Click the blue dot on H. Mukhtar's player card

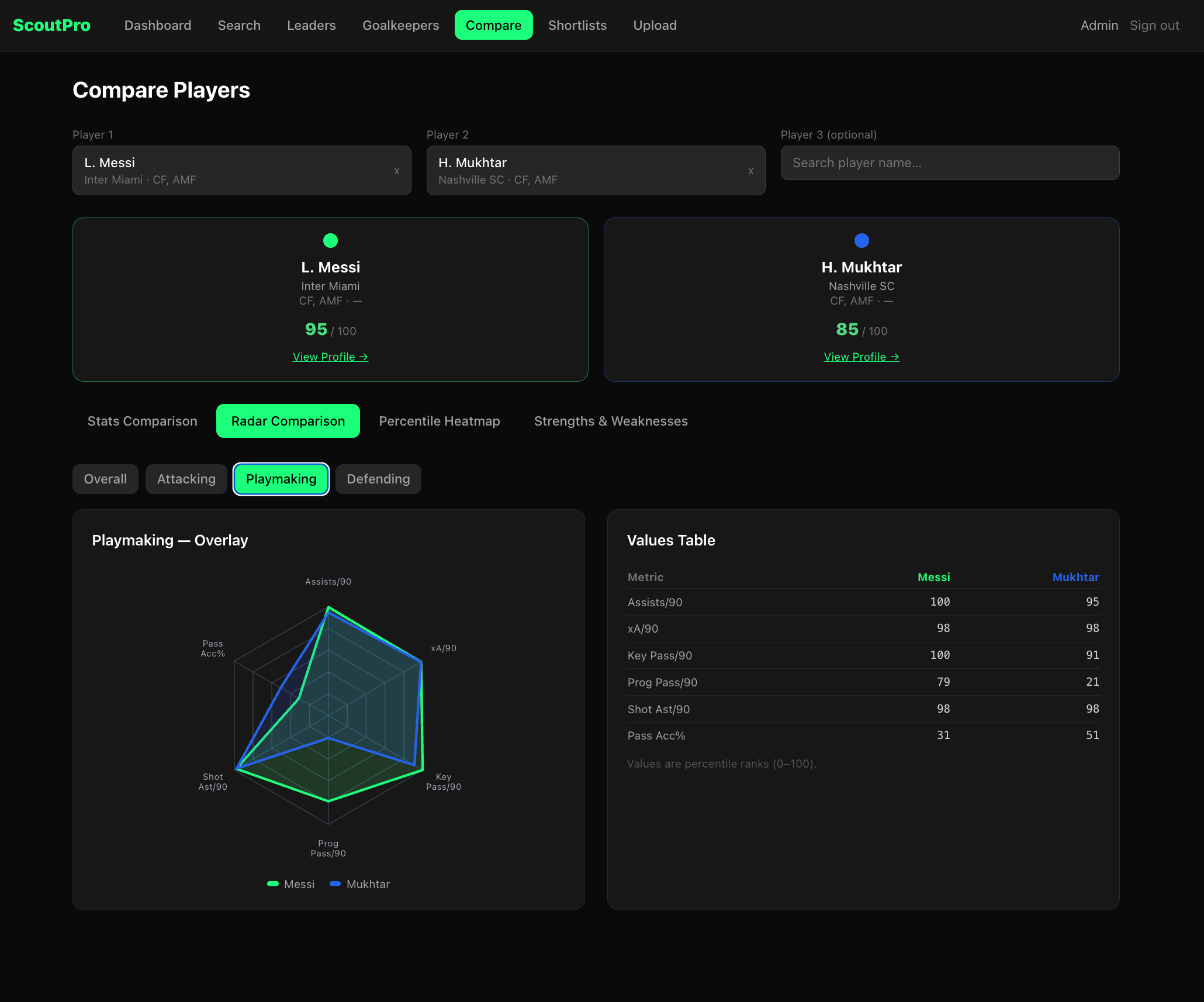coord(861,240)
